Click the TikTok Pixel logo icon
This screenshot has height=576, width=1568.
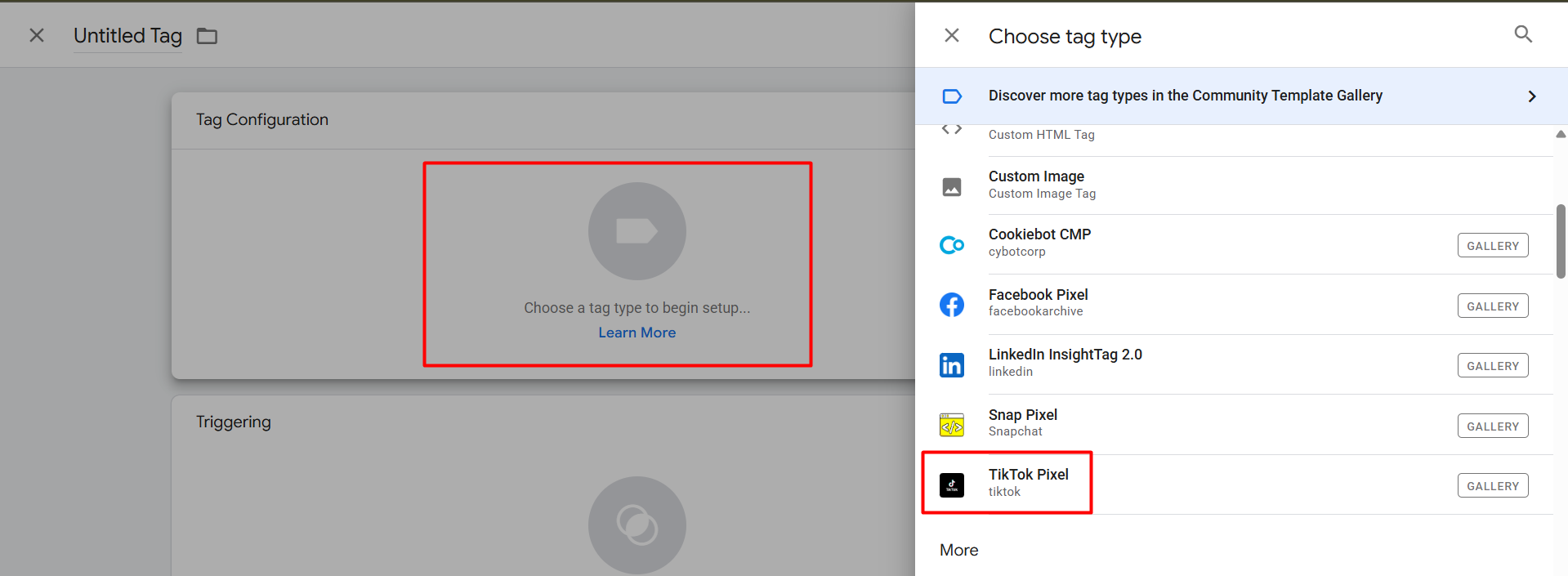(x=952, y=485)
